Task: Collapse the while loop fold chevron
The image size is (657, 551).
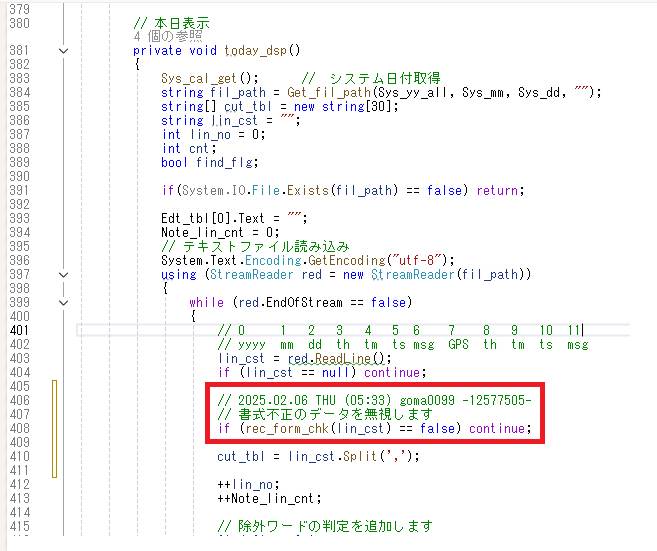Action: [63, 302]
